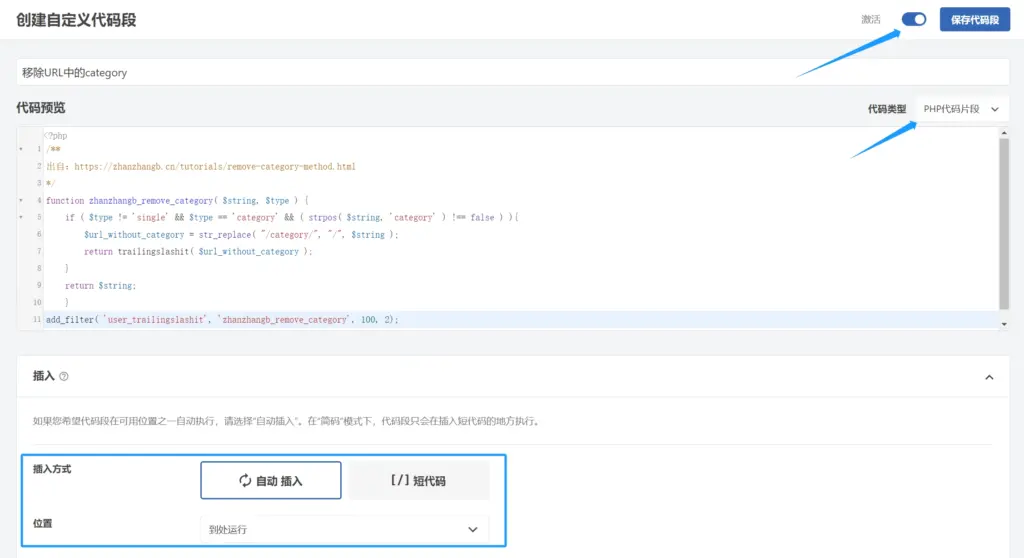Screen dimensions: 1024x558
Task: Click the zhanzhangb.cn URL on line 2
Action: click(x=215, y=167)
